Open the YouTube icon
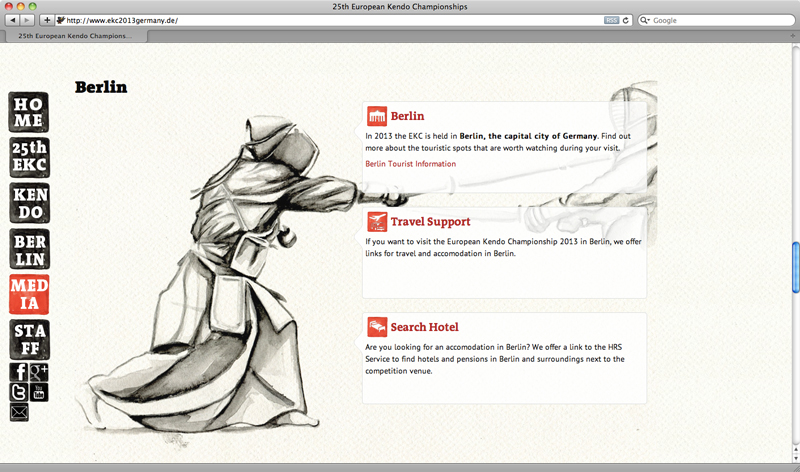The width and height of the screenshot is (800, 472). [39, 392]
